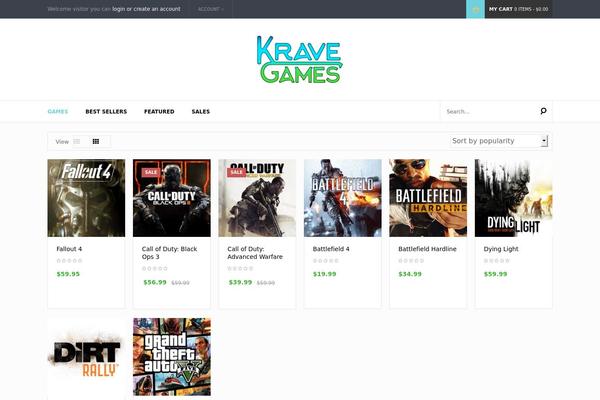Click the $56.99 sale price

tap(155, 282)
